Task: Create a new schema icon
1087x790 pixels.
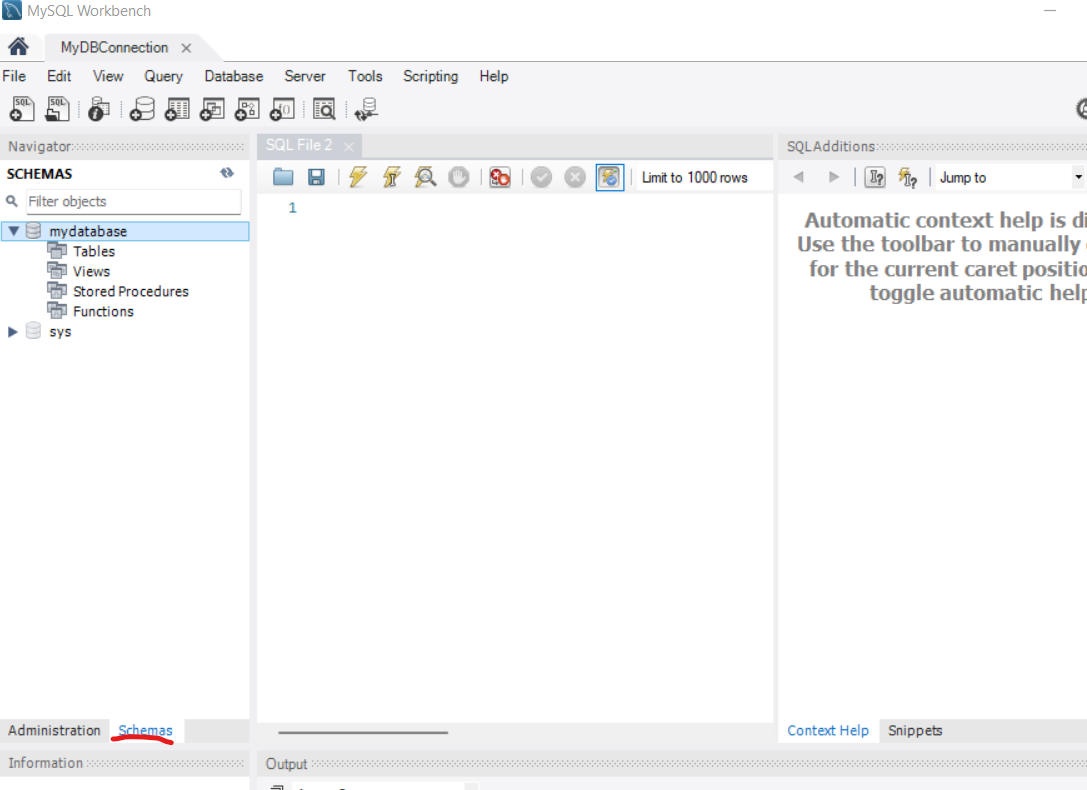Action: [x=142, y=109]
